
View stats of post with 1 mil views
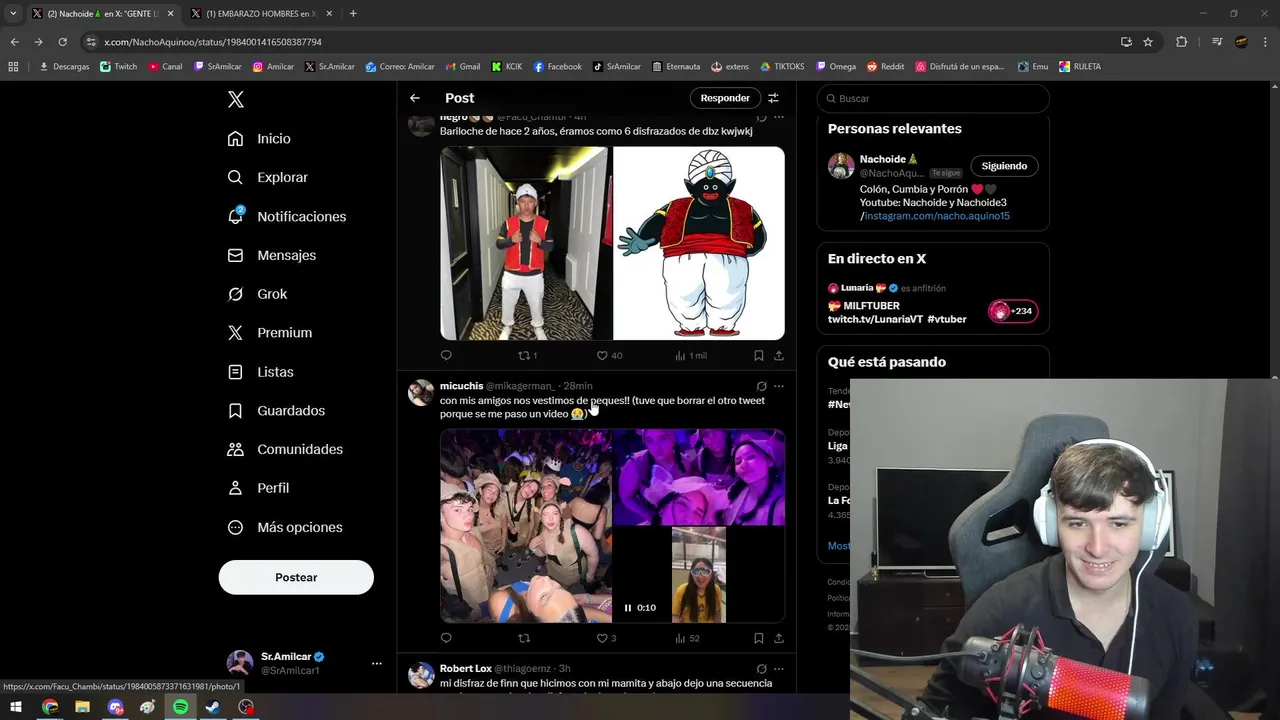(x=691, y=355)
